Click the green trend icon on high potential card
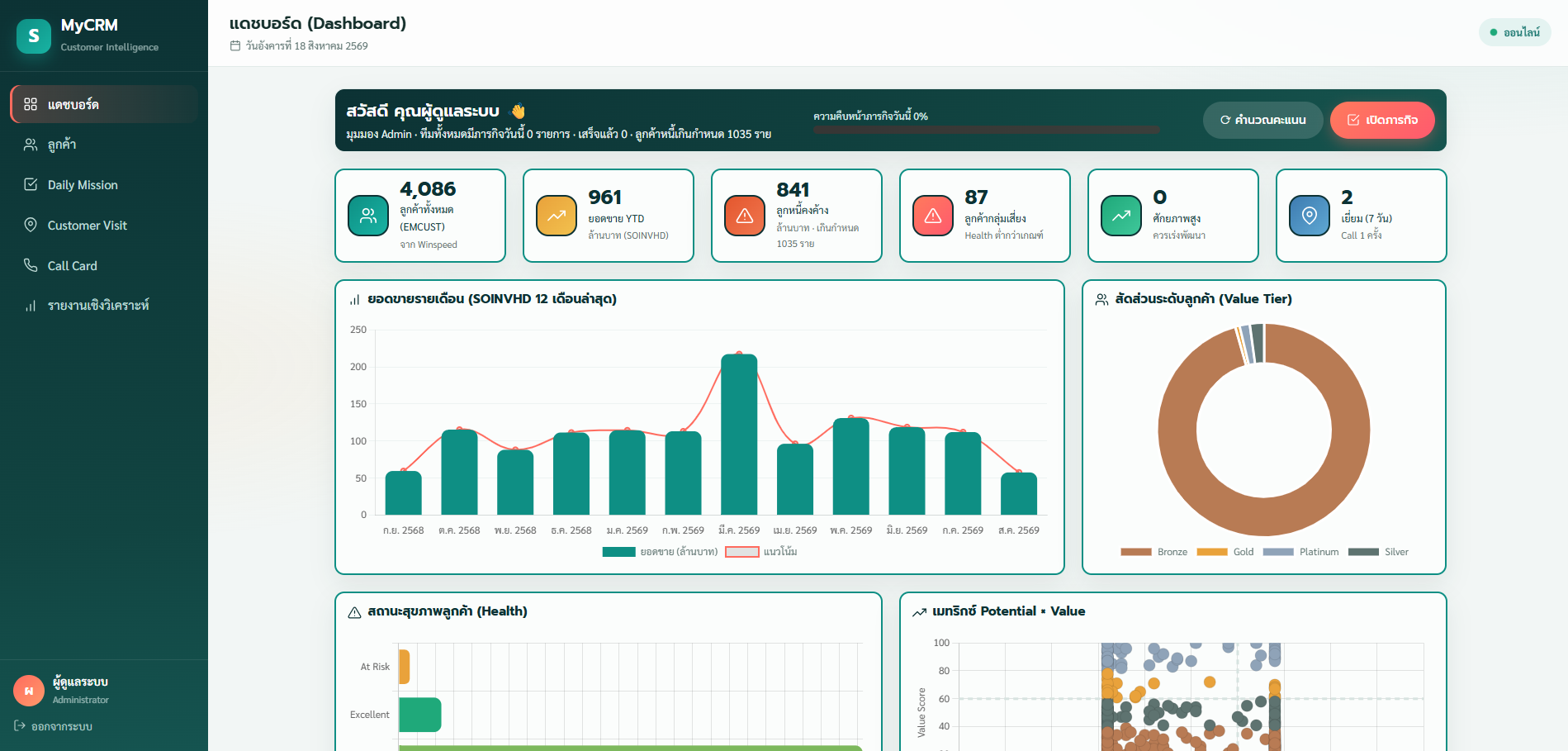The height and width of the screenshot is (751, 1568). pyautogui.click(x=1121, y=216)
